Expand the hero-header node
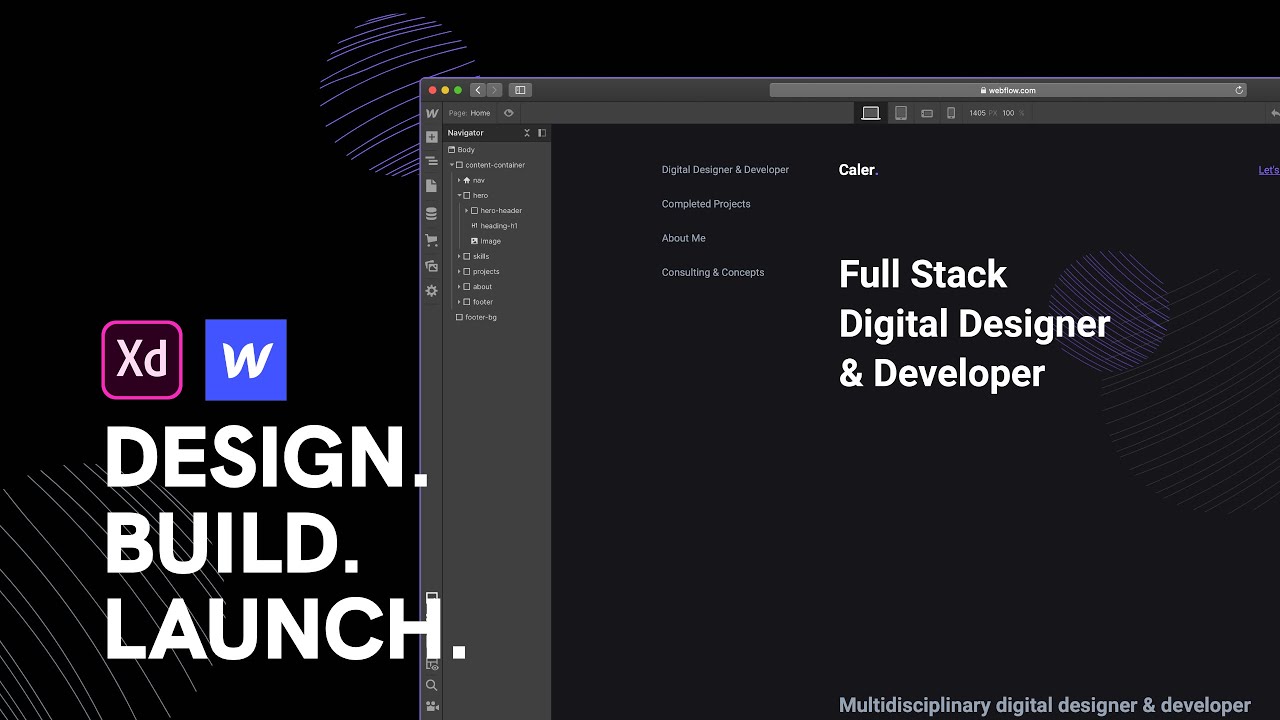This screenshot has width=1280, height=720. [466, 211]
